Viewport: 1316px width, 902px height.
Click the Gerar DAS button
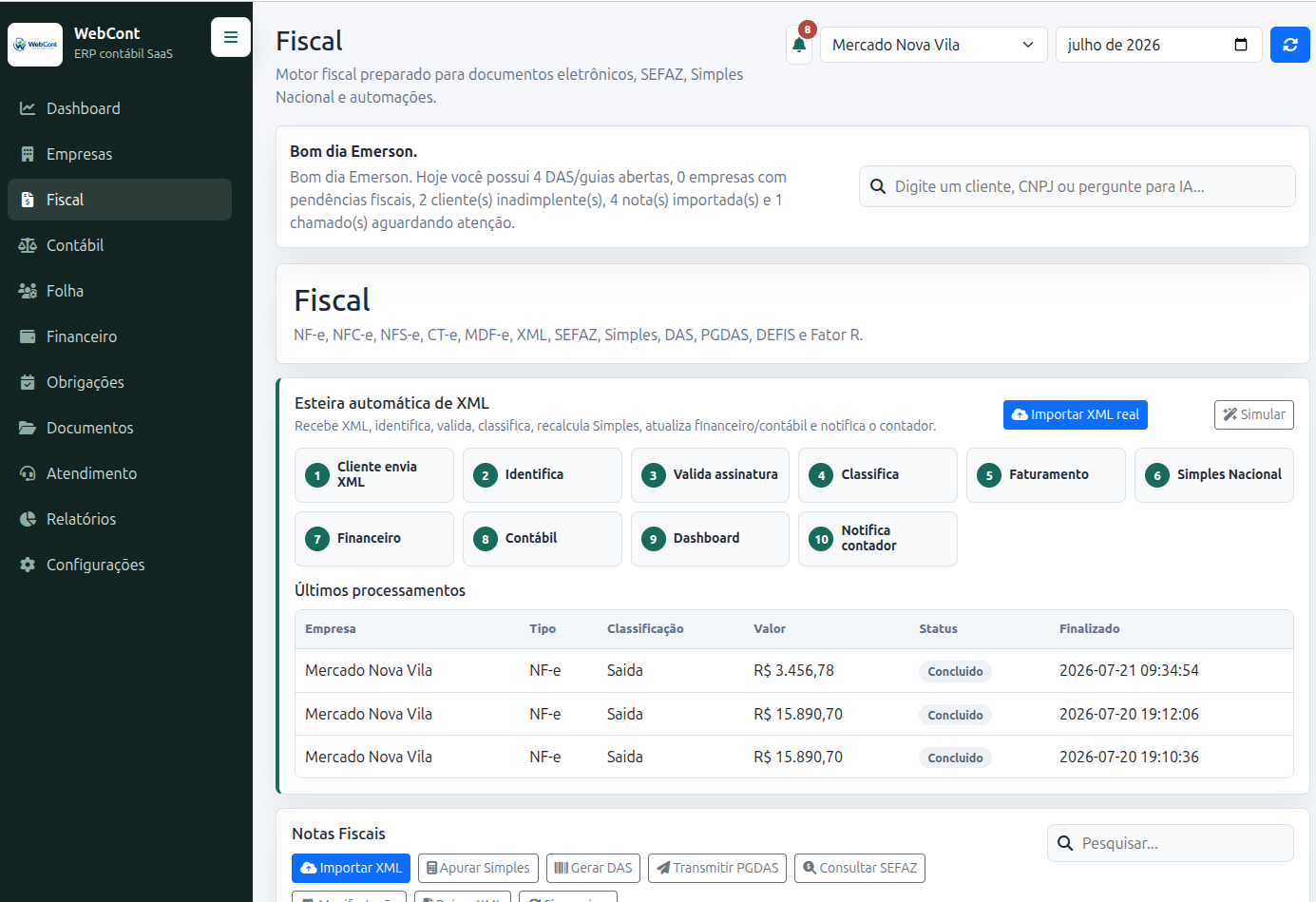coord(594,868)
